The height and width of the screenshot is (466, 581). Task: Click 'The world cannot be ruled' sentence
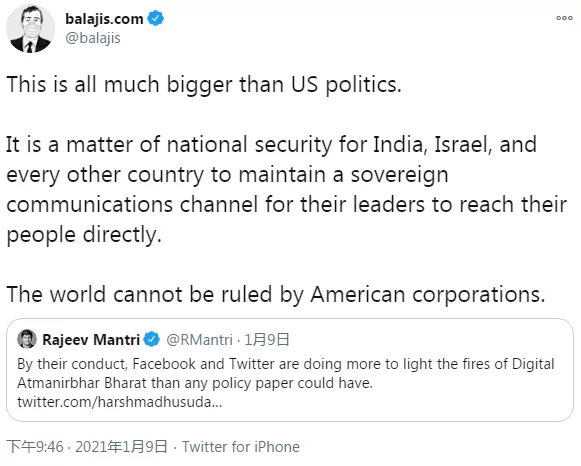[x=276, y=294]
